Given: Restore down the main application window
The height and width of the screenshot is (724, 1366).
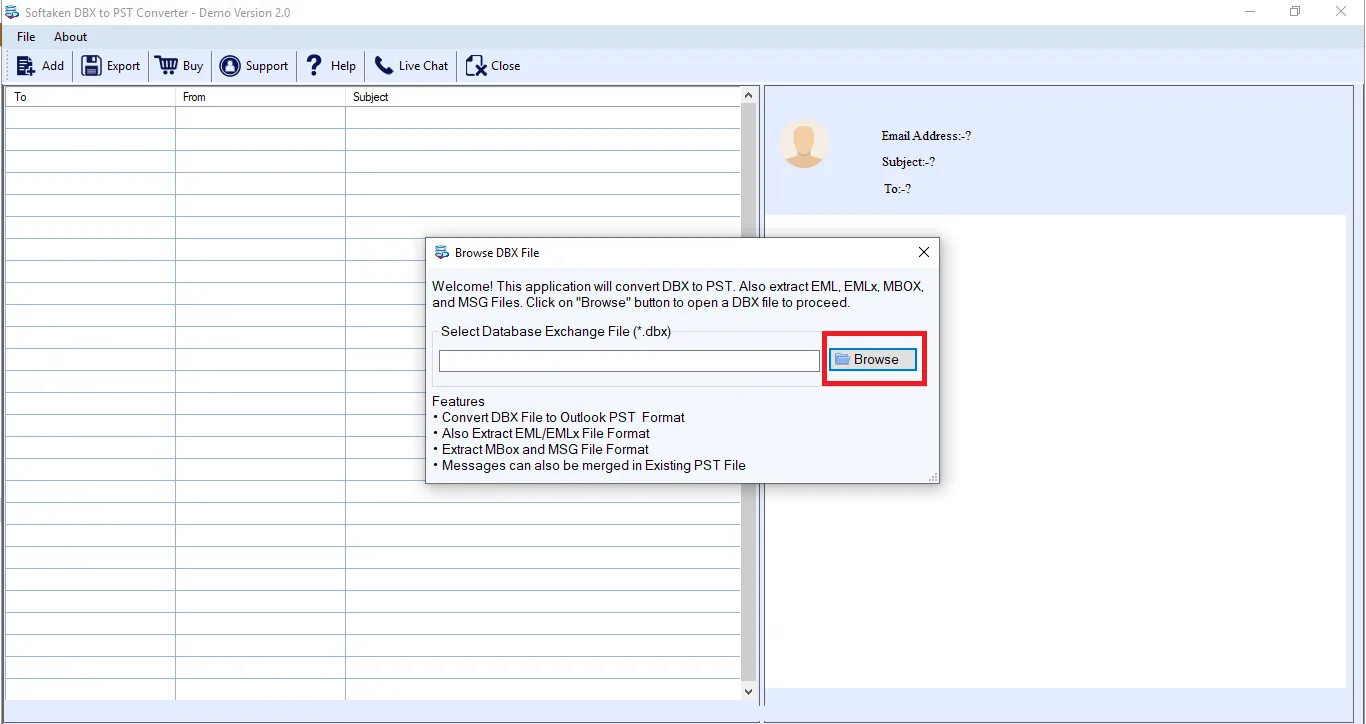Looking at the screenshot, I should [1295, 12].
